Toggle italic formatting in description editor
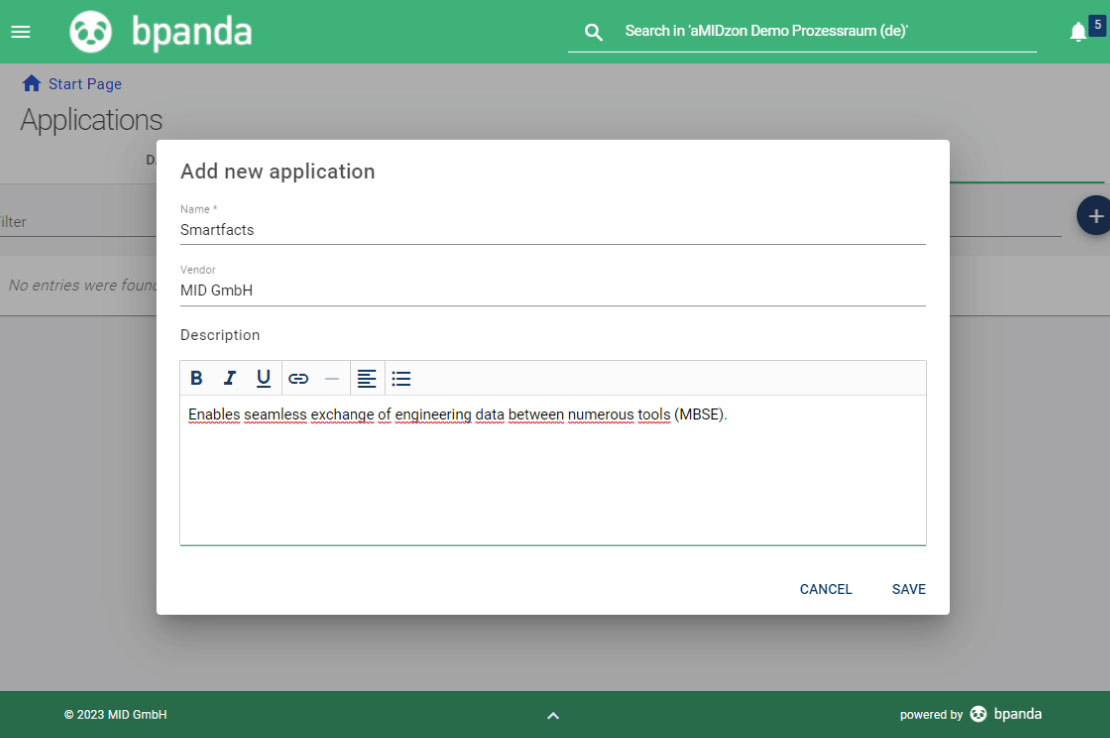The image size is (1110, 738). coord(229,379)
